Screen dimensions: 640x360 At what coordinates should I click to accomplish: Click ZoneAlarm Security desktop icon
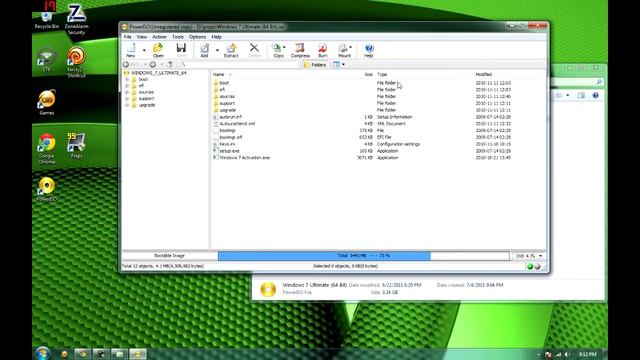[76, 19]
